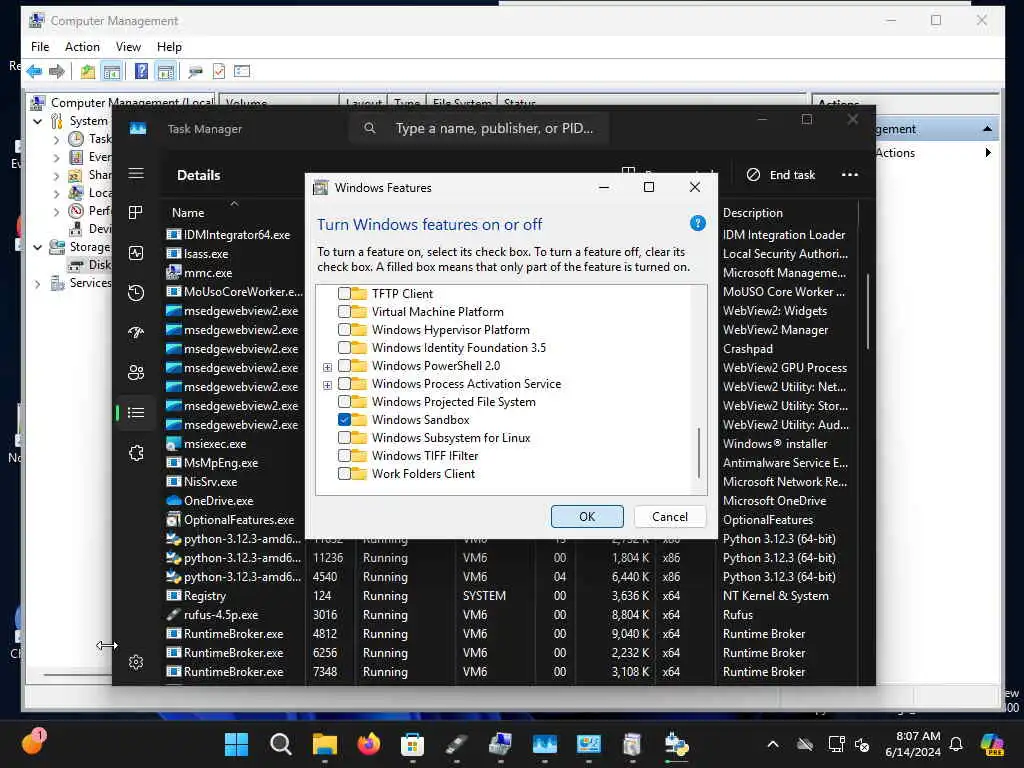Viewport: 1024px width, 768px height.
Task: Check Windows Identity Foundation 3.5
Action: coord(344,347)
